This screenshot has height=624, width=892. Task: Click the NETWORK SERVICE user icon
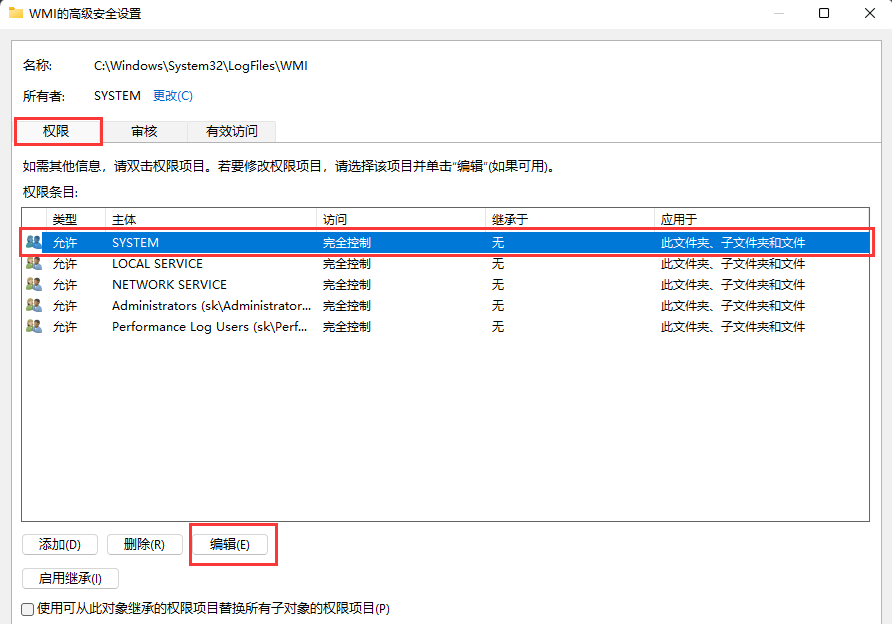point(34,285)
